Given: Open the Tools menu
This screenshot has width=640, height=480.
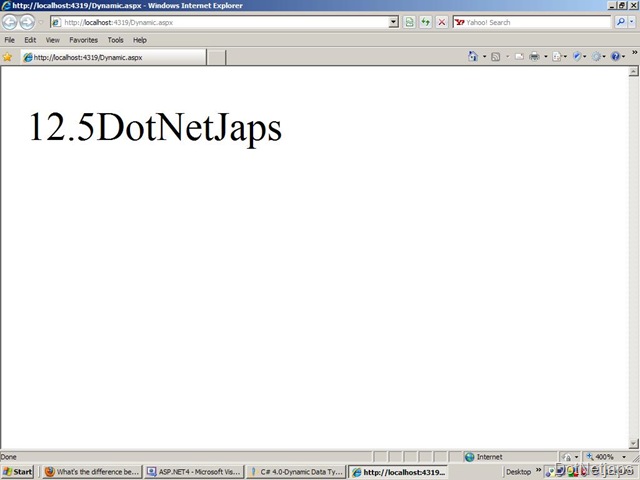Looking at the screenshot, I should click(116, 40).
